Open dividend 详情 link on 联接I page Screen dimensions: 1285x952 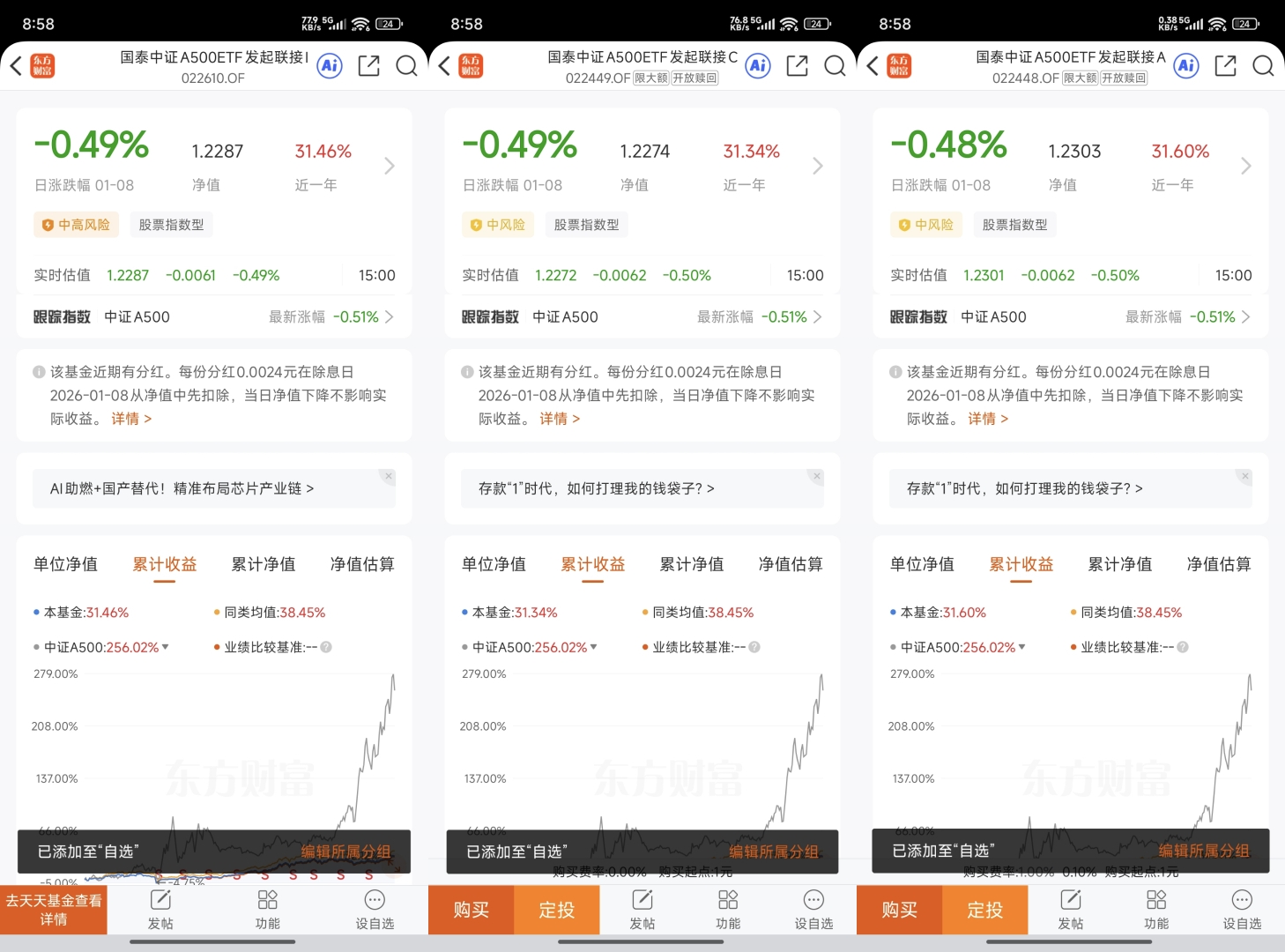click(131, 419)
